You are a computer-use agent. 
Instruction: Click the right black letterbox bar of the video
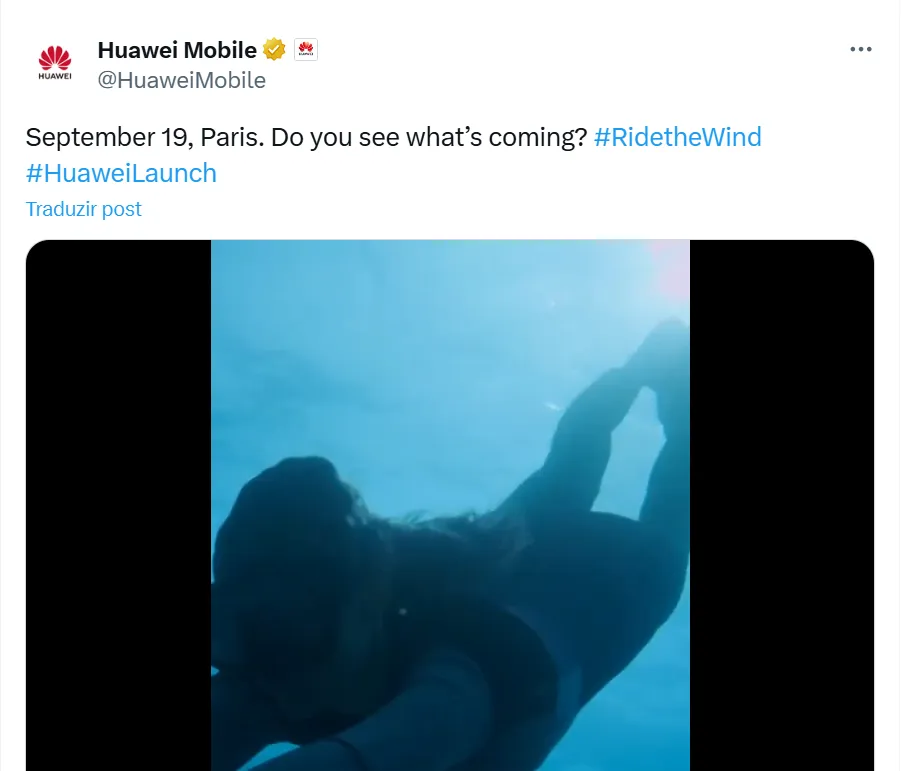pos(781,505)
